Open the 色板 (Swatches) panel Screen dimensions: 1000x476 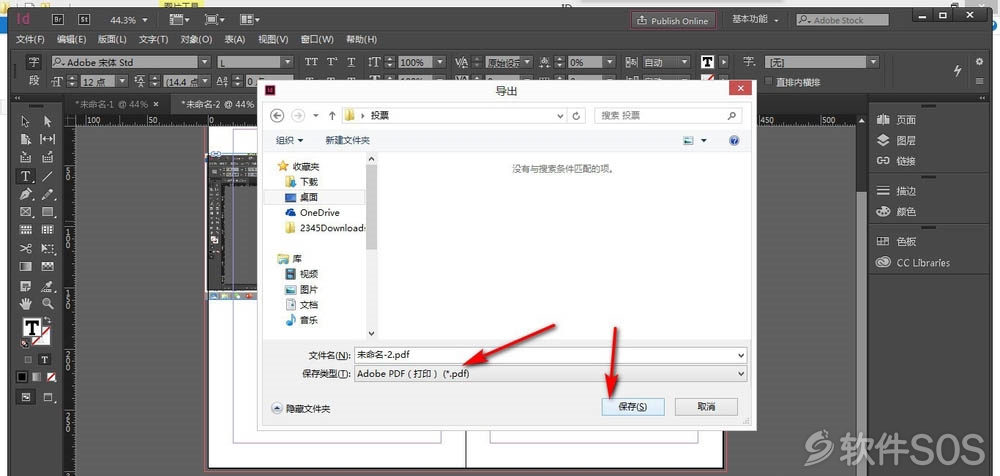pyautogui.click(x=896, y=242)
